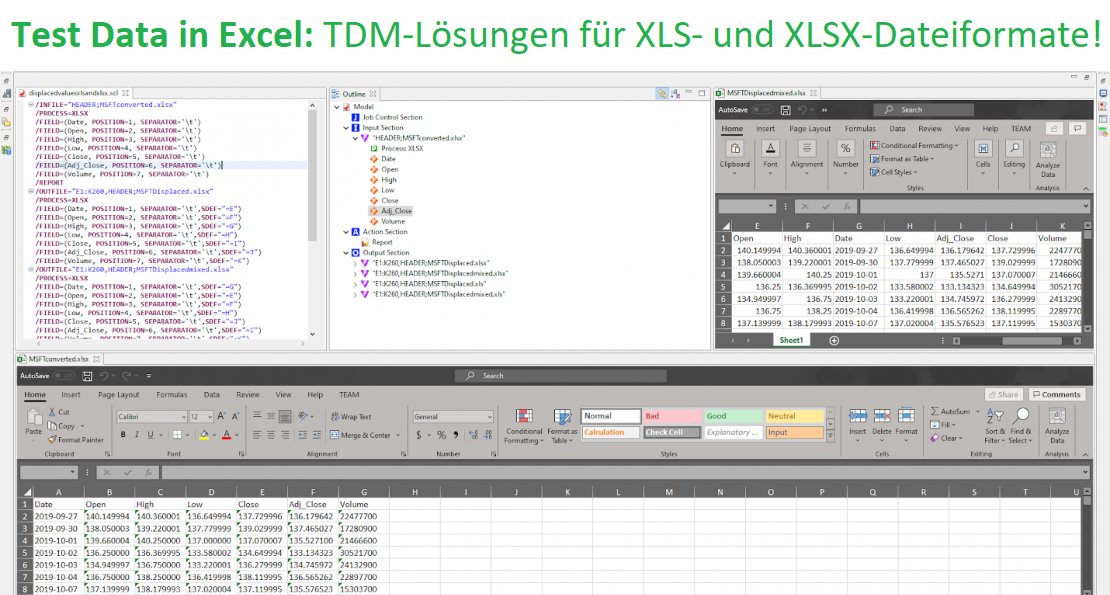Image resolution: width=1110 pixels, height=595 pixels.
Task: Open Merge & Center dropdown arrow
Action: coord(398,435)
